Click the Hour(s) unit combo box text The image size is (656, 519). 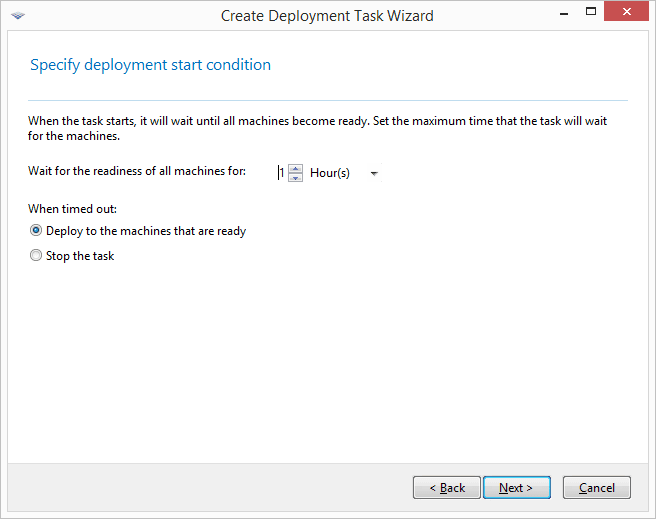click(330, 173)
